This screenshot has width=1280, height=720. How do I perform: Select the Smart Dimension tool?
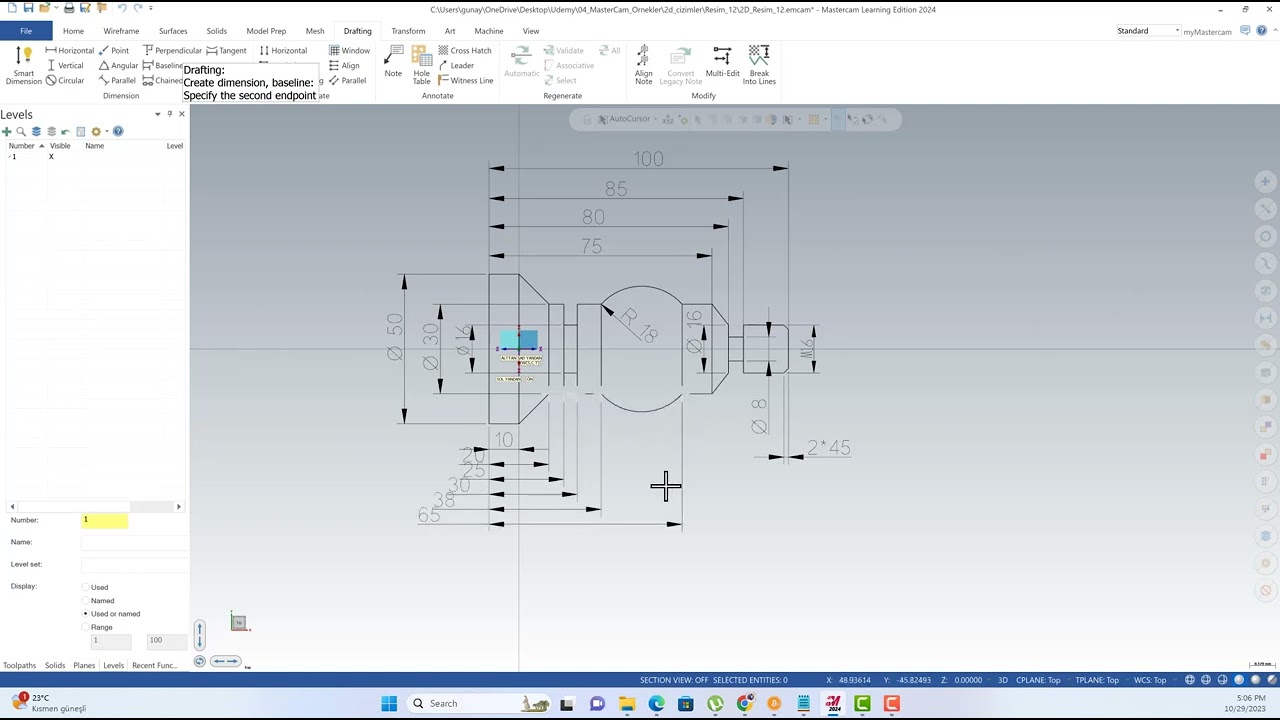point(23,65)
